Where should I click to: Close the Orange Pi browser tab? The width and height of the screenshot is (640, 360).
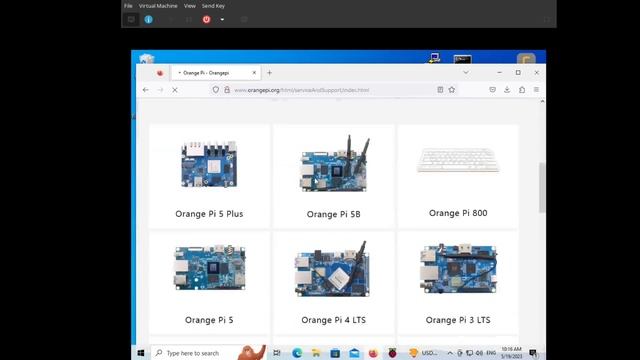(x=254, y=73)
